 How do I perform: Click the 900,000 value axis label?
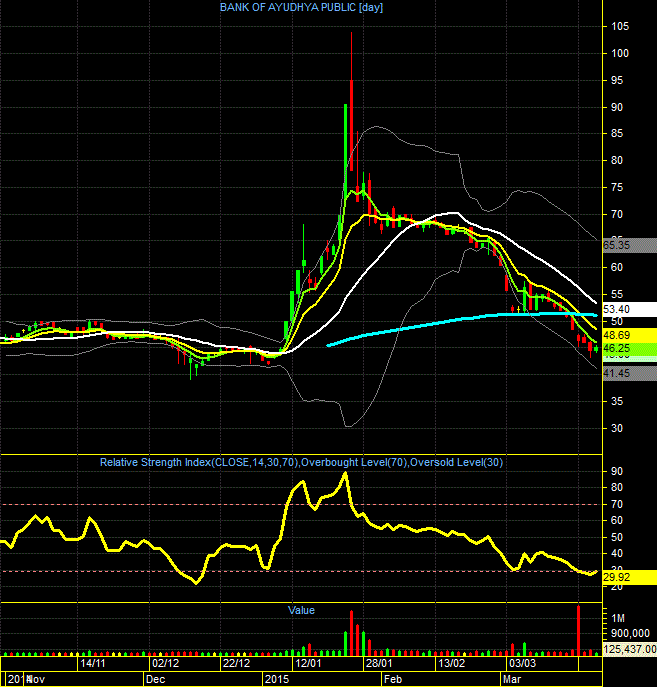click(x=630, y=633)
